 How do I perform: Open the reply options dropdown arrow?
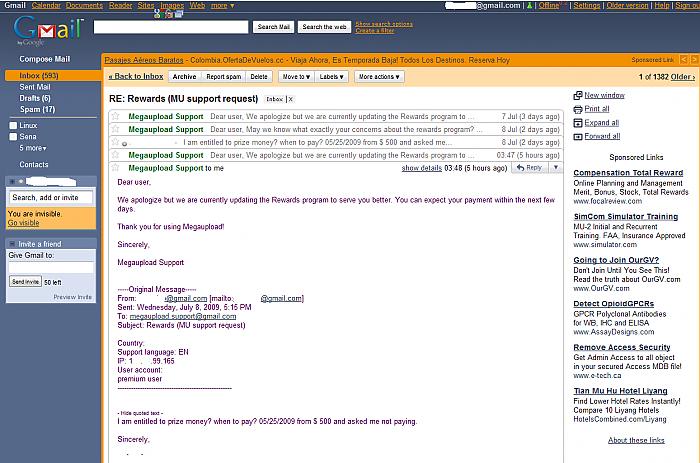tap(555, 167)
